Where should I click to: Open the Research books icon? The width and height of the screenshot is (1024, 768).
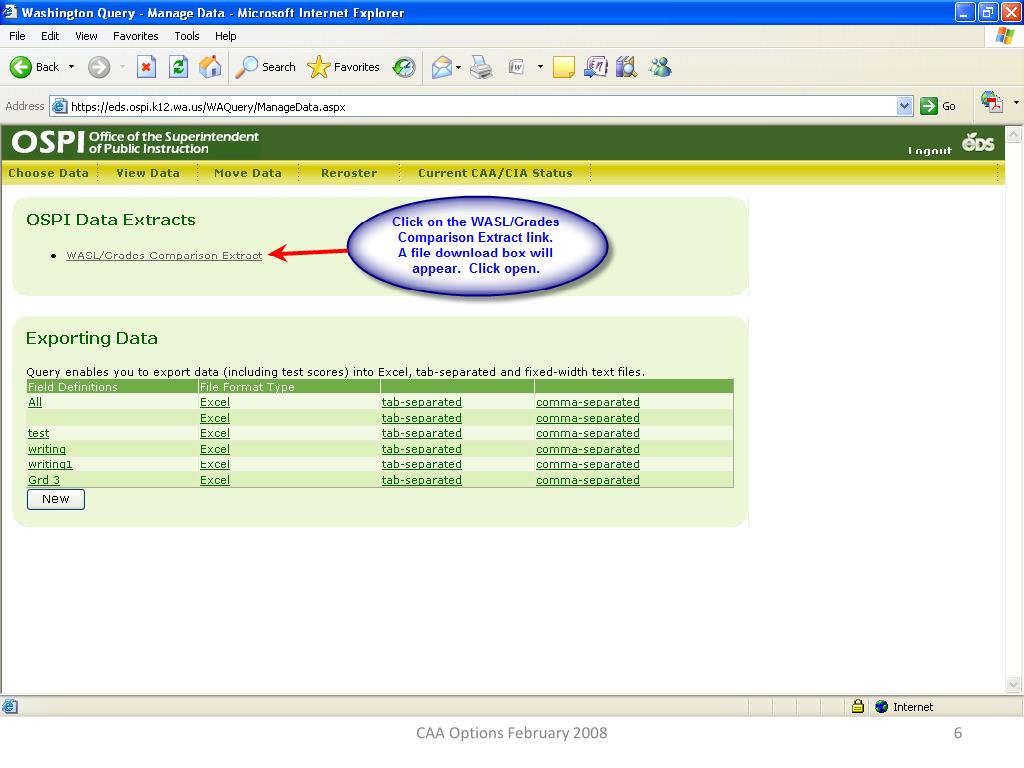626,67
